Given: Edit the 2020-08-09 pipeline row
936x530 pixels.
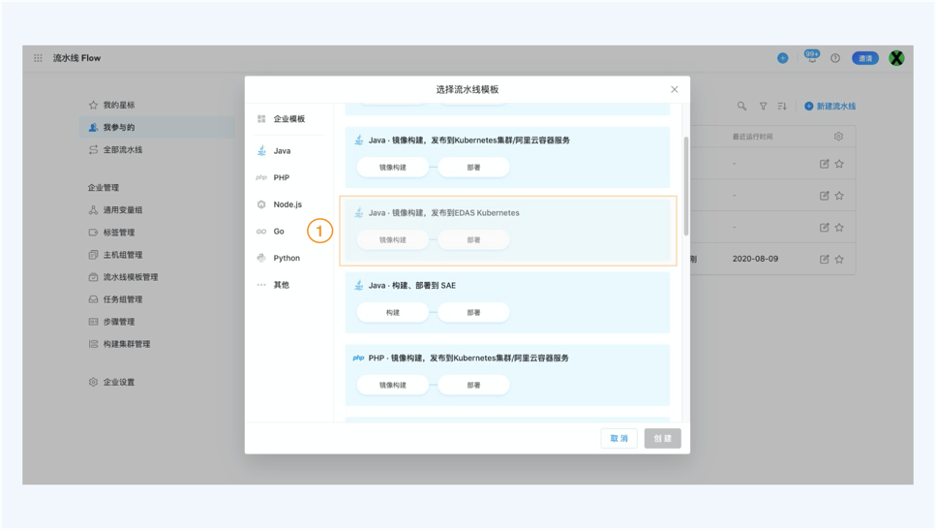Looking at the screenshot, I should coord(824,259).
